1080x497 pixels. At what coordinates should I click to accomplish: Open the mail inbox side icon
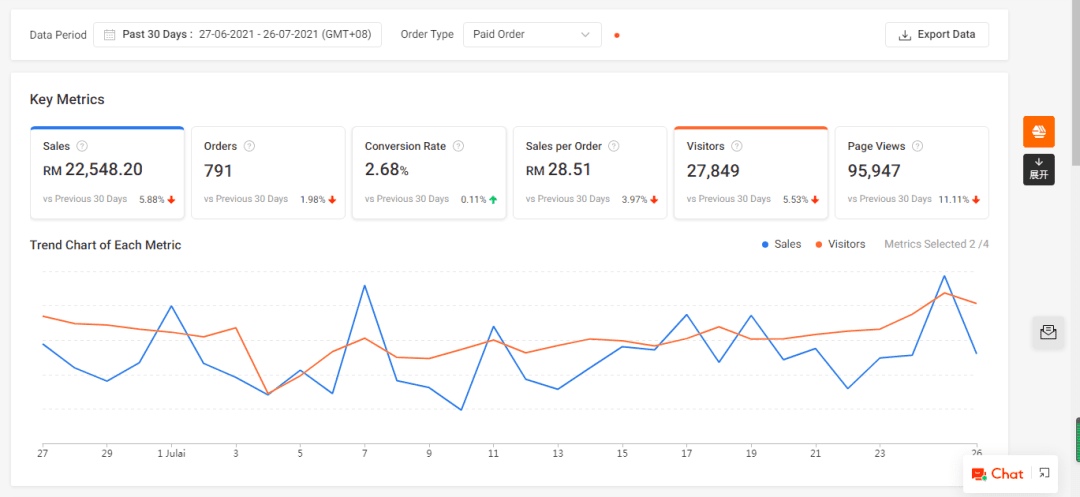pos(1048,332)
